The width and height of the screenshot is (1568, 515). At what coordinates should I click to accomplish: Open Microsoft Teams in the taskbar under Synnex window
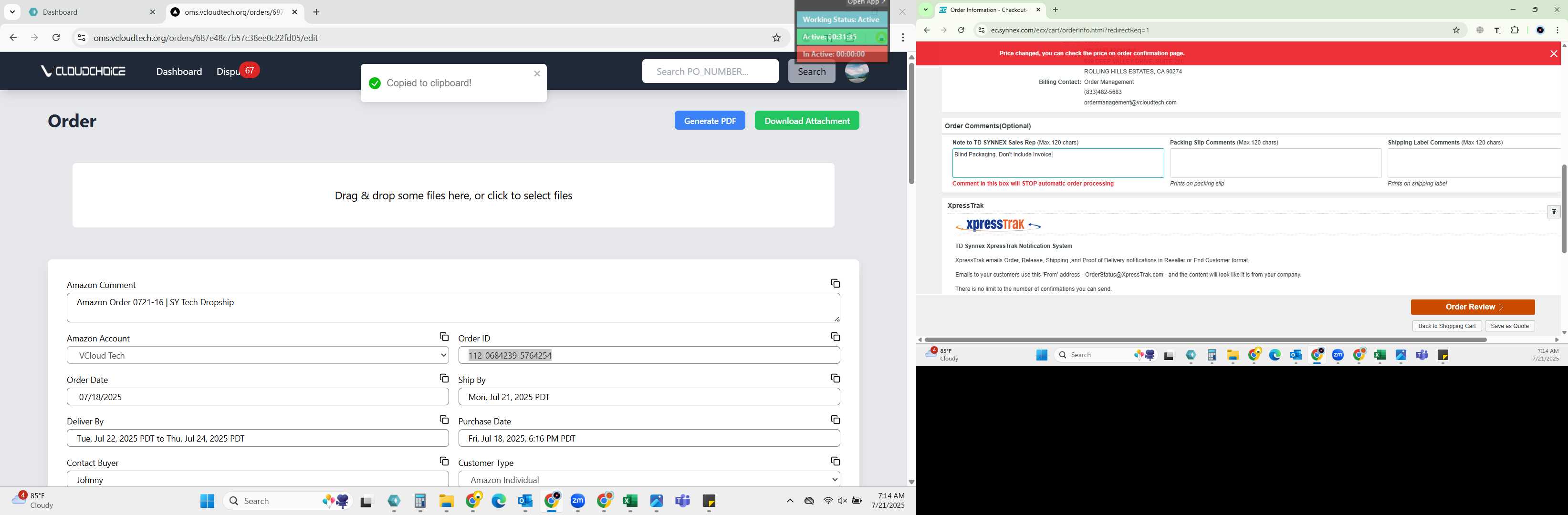1422,355
